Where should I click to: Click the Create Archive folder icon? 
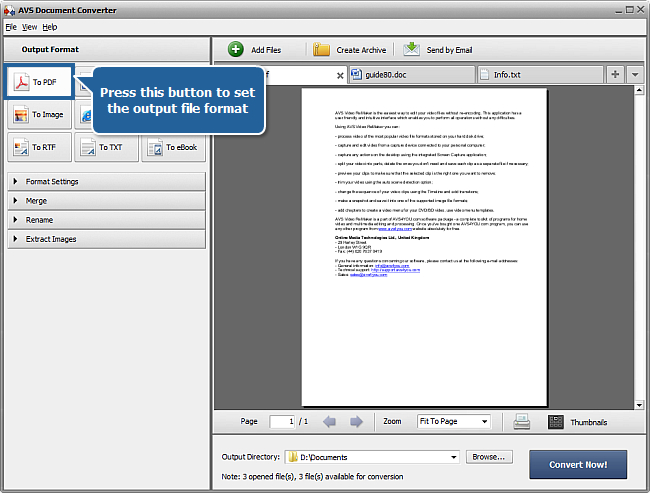(x=321, y=49)
